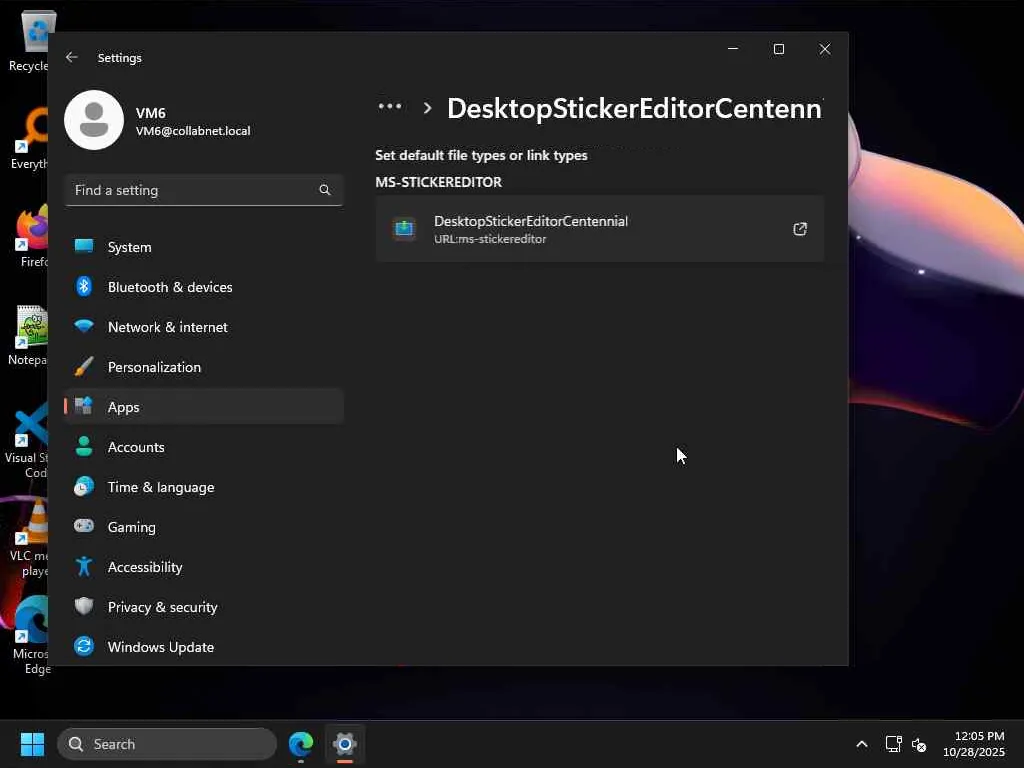Focus the Find a setting search box

(204, 190)
